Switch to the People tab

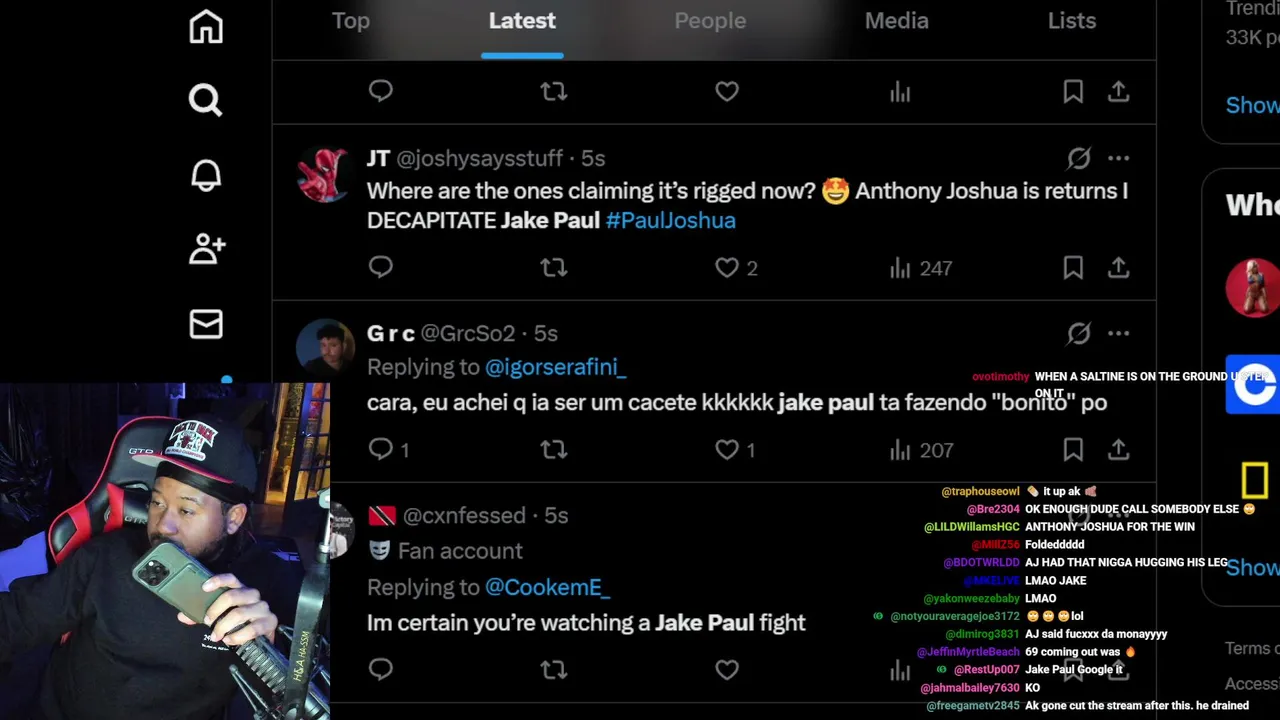710,21
